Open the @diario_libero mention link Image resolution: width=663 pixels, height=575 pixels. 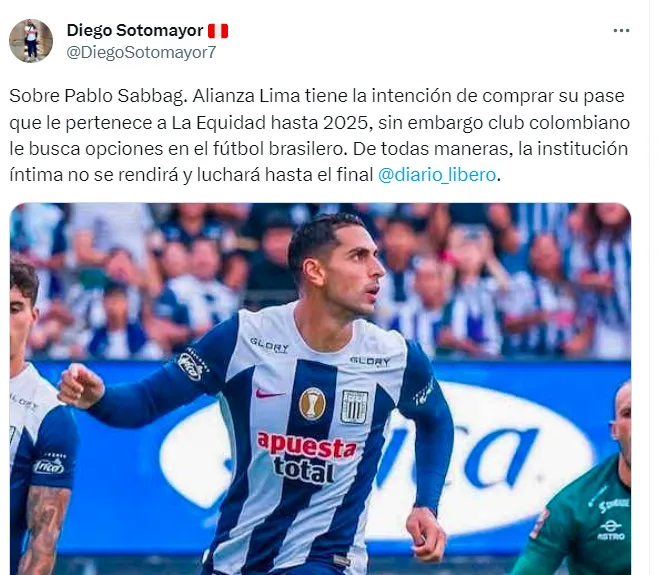(436, 175)
